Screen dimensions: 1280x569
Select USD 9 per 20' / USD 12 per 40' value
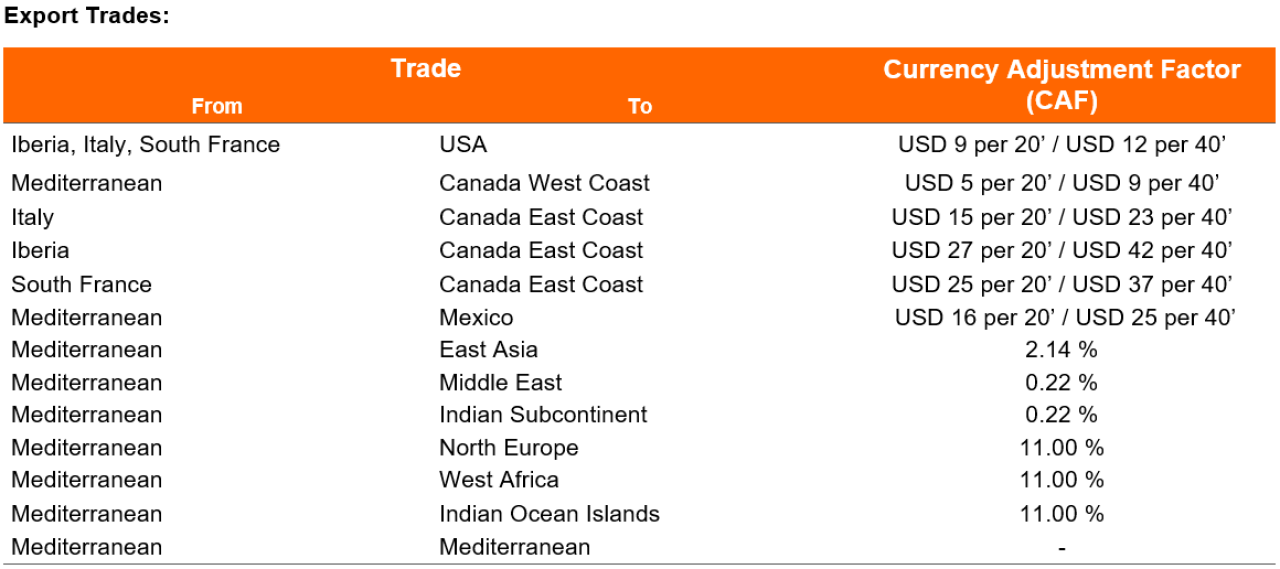[1062, 144]
